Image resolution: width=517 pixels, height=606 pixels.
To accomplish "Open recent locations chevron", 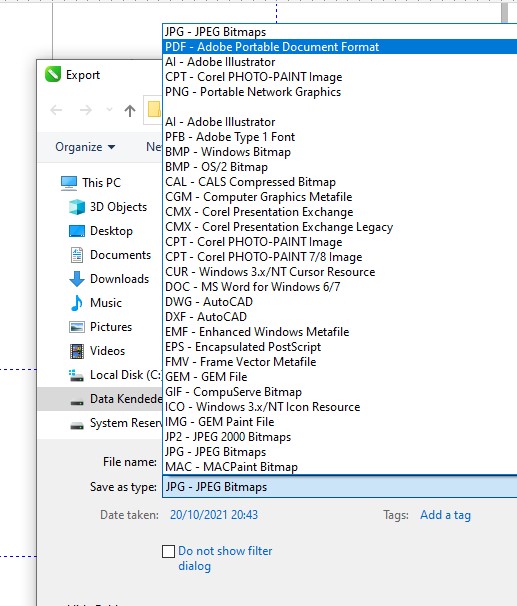I will click(x=109, y=110).
